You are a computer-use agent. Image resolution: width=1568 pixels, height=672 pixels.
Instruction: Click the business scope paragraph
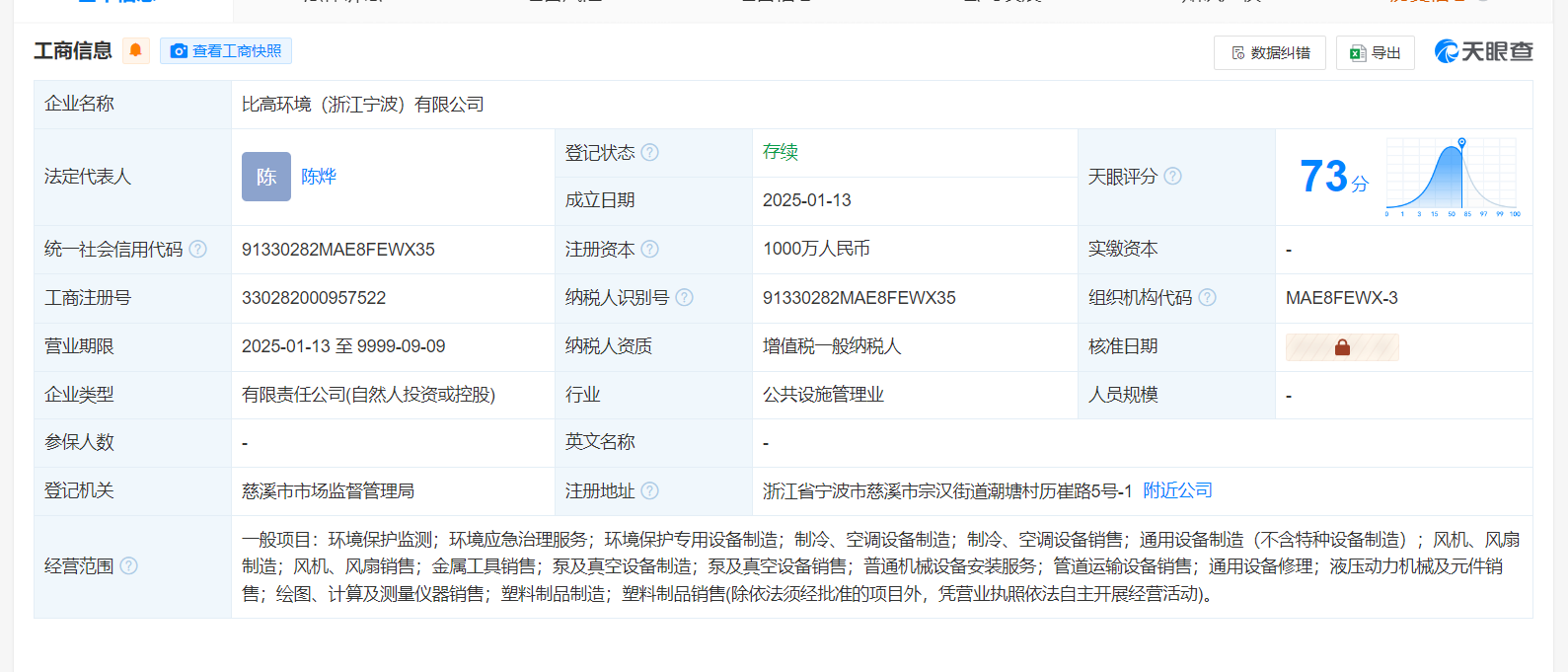(881, 566)
